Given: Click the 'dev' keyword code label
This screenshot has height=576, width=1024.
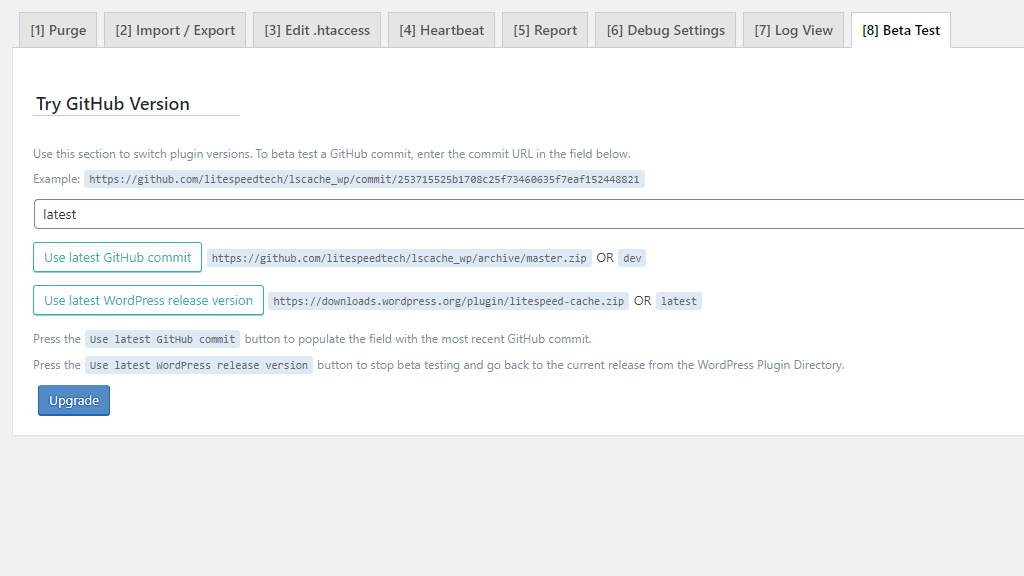Looking at the screenshot, I should pyautogui.click(x=632, y=258).
